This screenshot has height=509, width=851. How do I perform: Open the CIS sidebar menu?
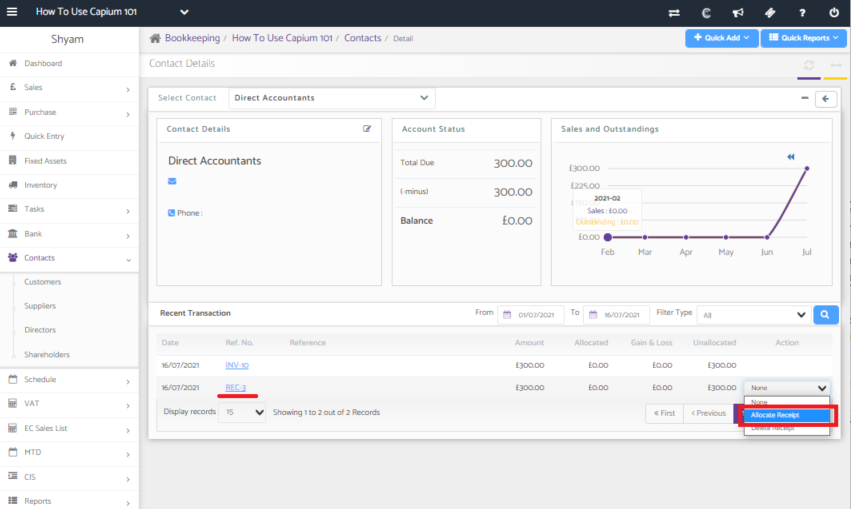point(69,477)
